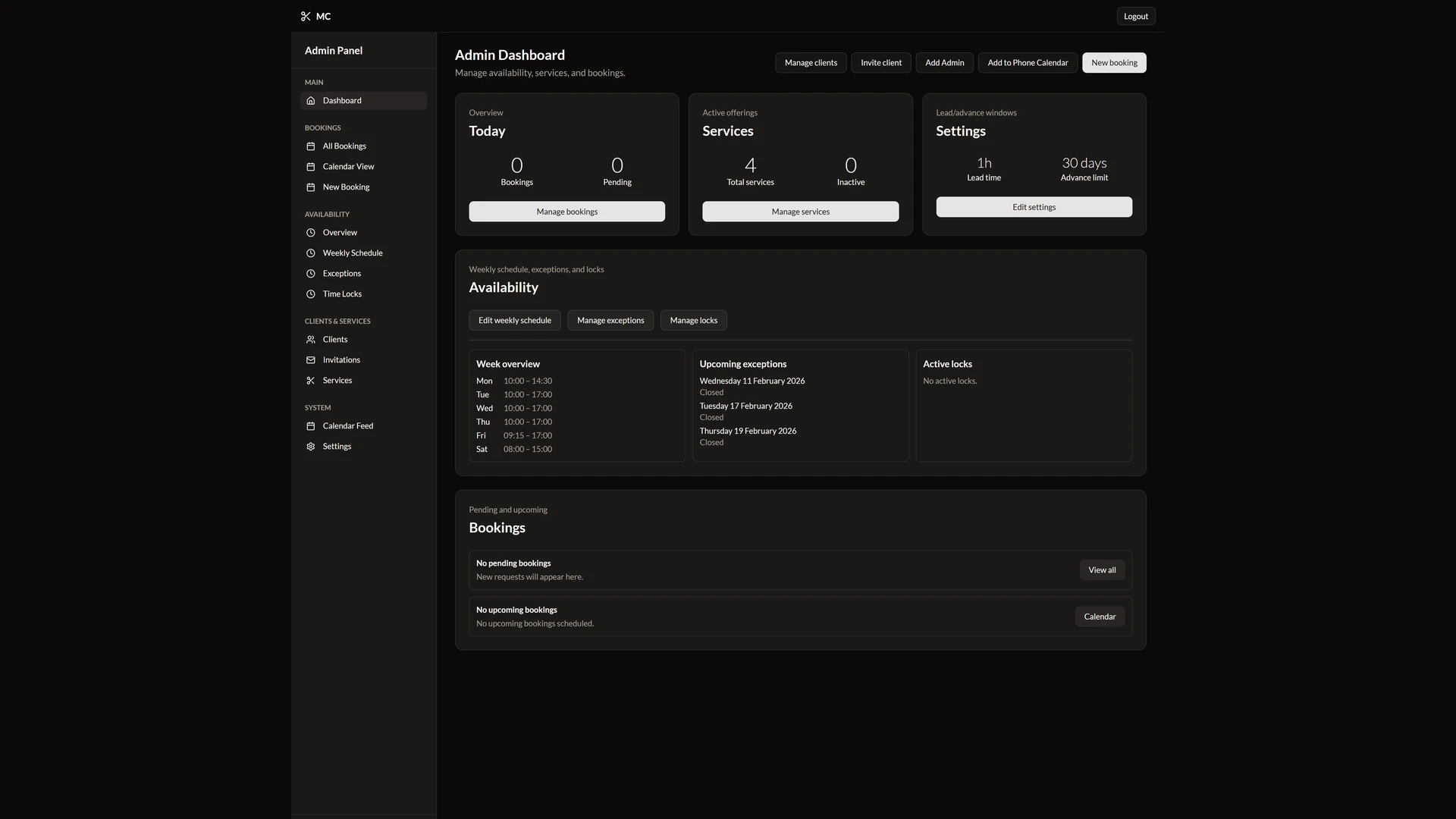Open Invitations in sidebar
Image resolution: width=1456 pixels, height=819 pixels.
pos(363,360)
